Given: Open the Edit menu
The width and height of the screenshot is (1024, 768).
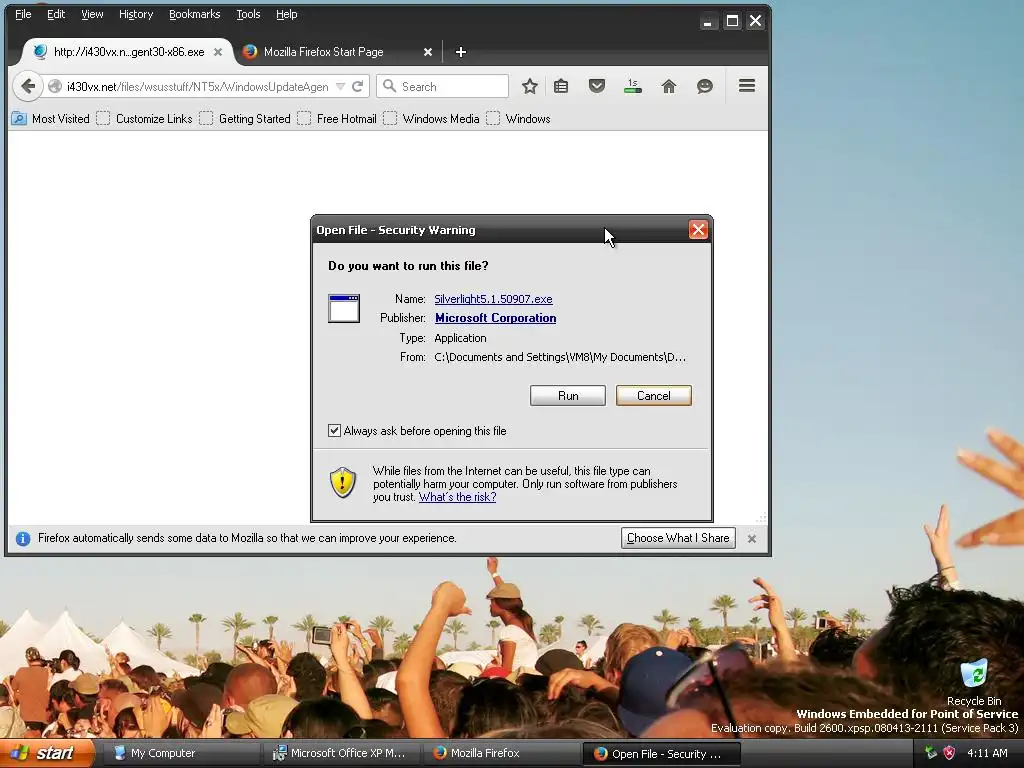Looking at the screenshot, I should (56, 14).
